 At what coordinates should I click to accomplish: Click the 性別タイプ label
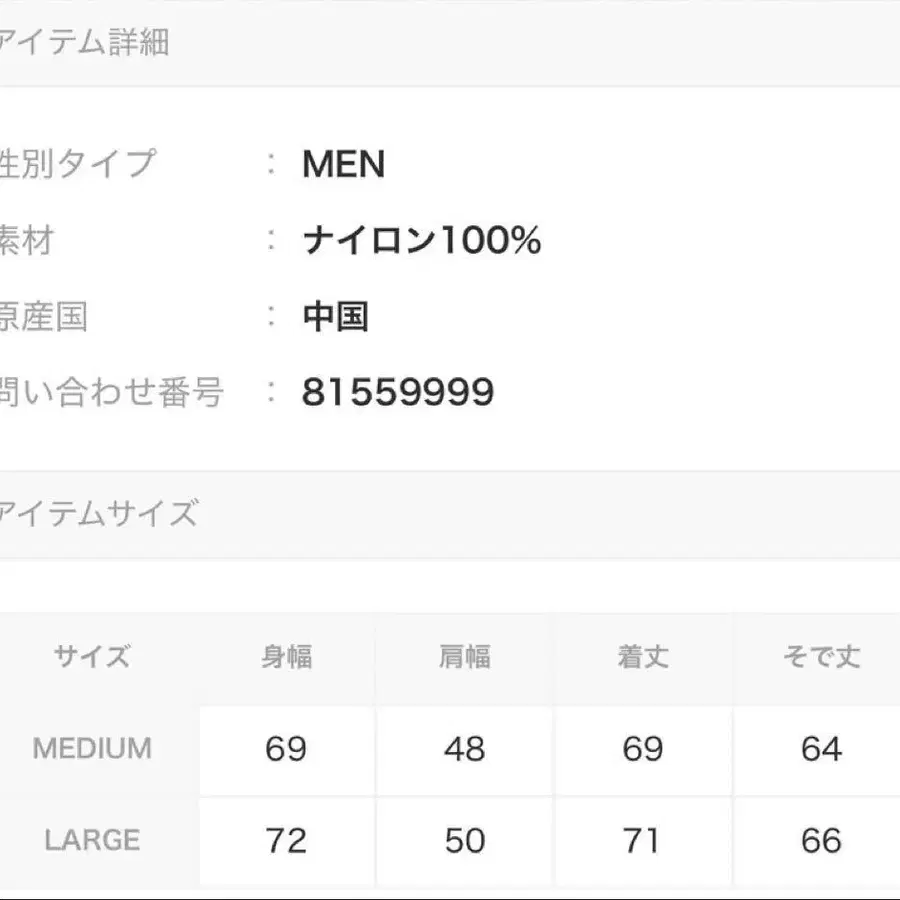78,163
